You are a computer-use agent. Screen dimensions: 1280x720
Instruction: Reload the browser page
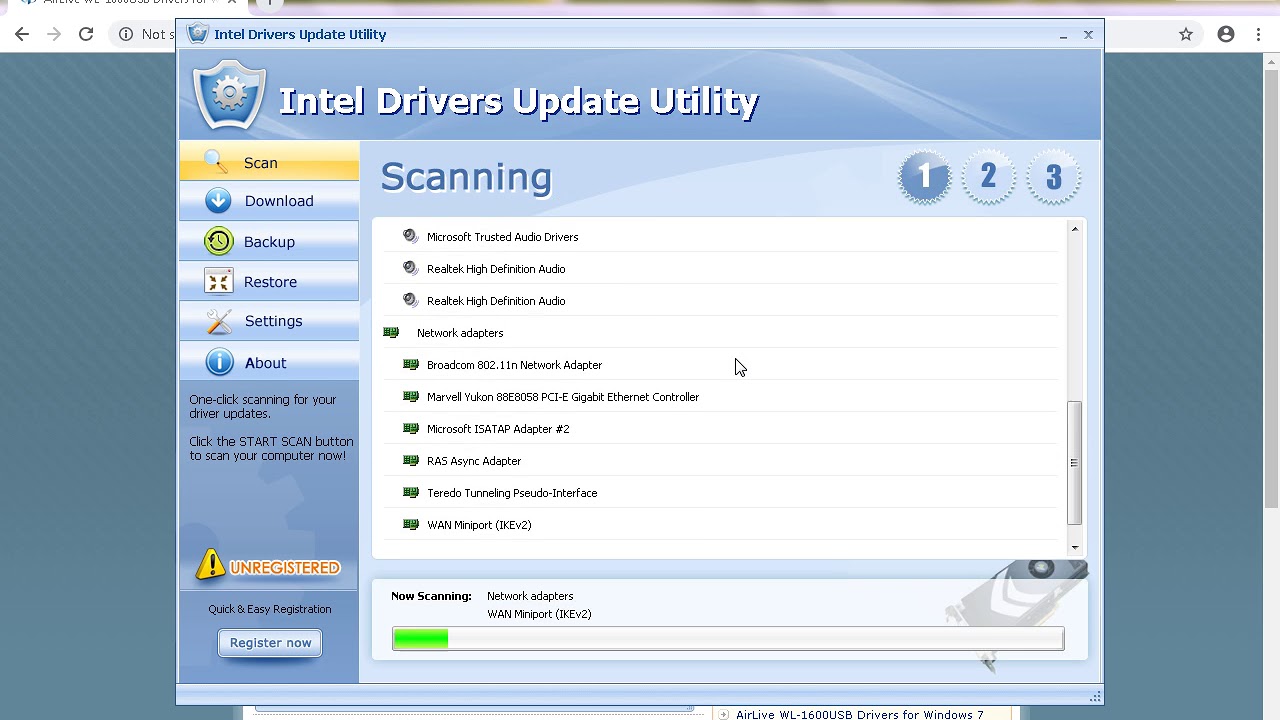[x=86, y=34]
